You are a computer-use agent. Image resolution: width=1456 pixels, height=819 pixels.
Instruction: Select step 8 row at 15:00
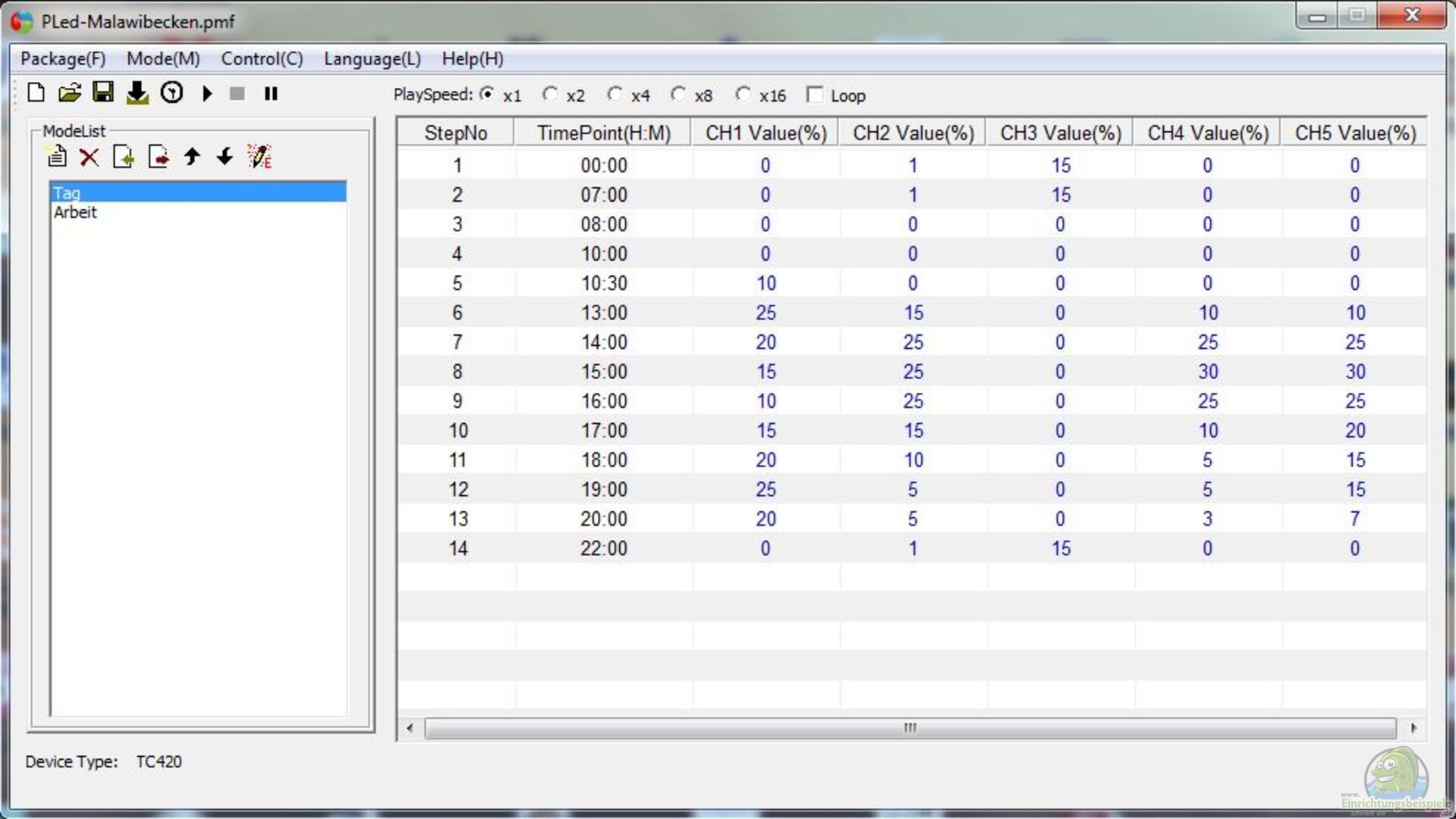click(x=604, y=372)
